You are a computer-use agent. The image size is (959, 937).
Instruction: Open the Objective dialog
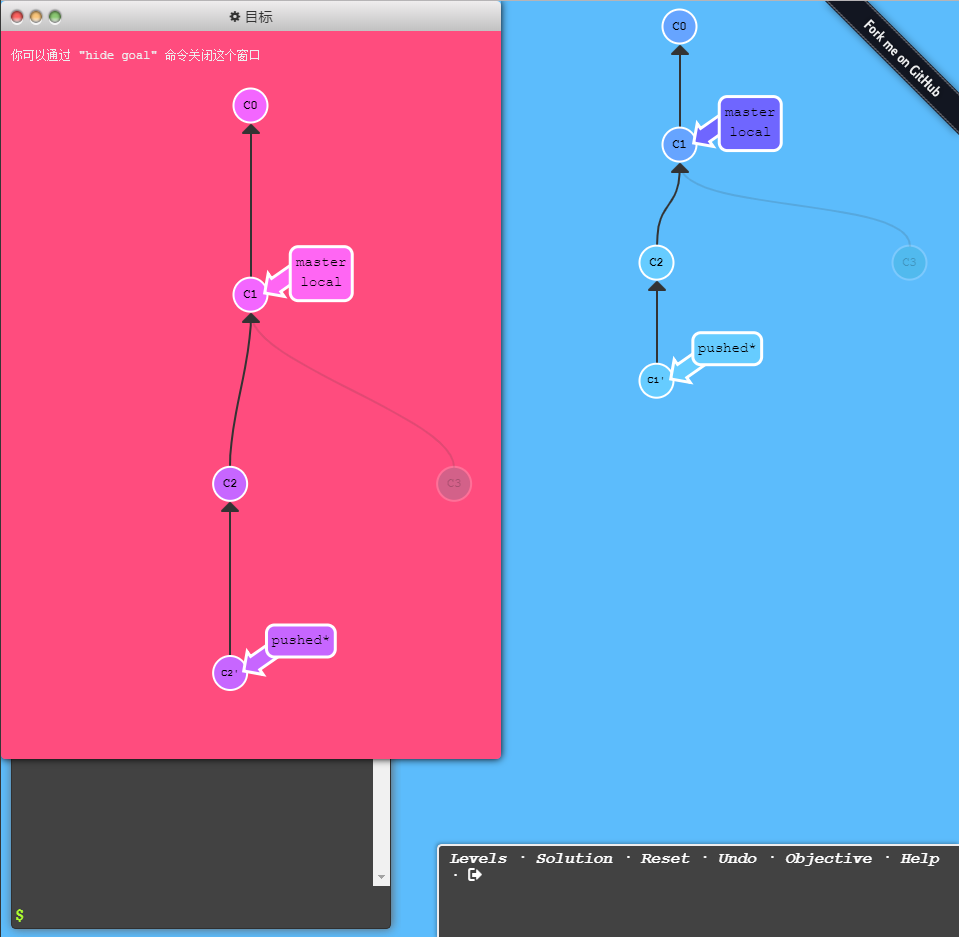(x=828, y=858)
